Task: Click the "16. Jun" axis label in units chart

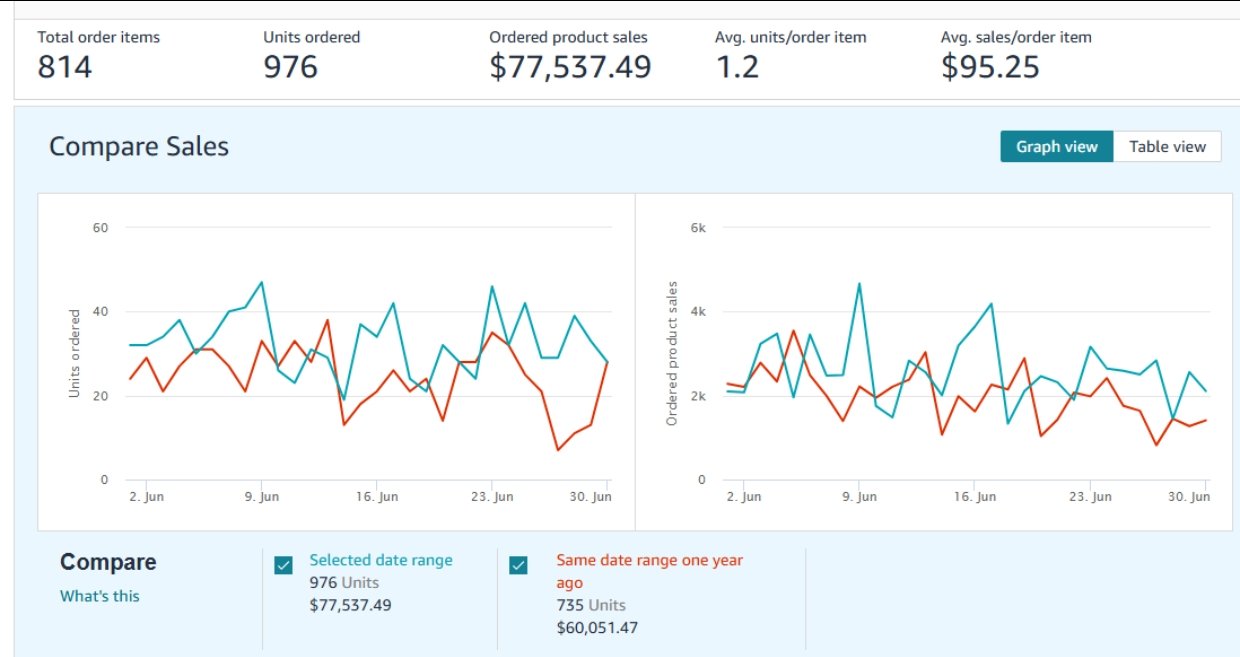Action: click(376, 497)
